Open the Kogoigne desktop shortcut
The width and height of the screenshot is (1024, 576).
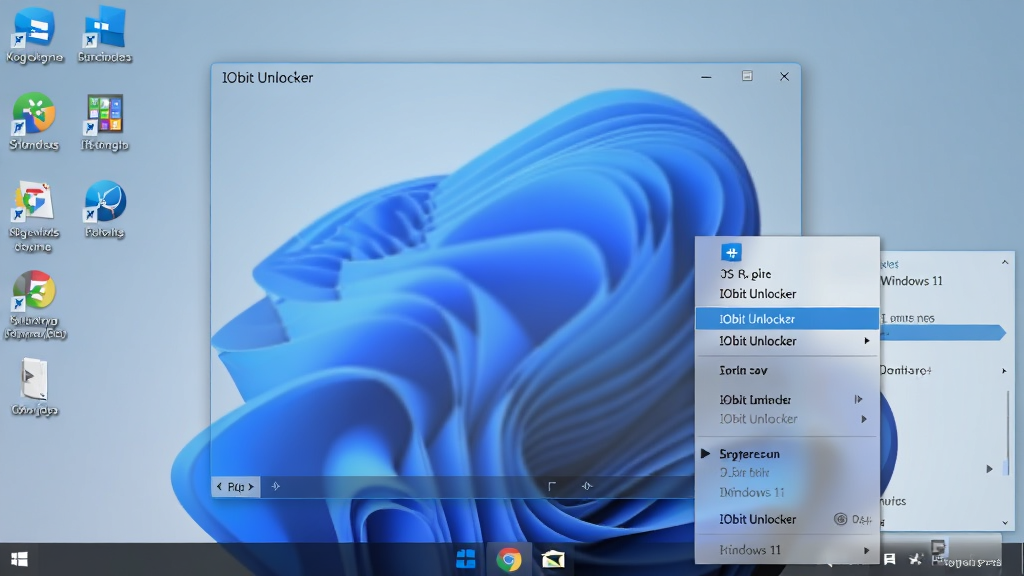34,35
